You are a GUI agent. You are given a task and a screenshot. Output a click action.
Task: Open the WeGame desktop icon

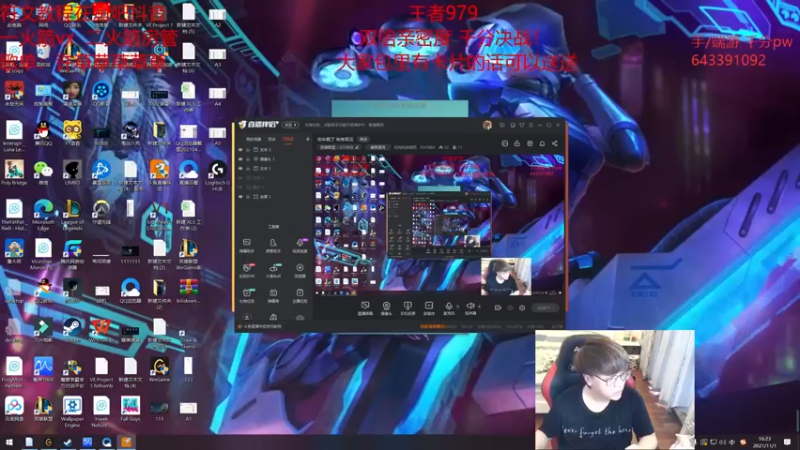click(159, 370)
